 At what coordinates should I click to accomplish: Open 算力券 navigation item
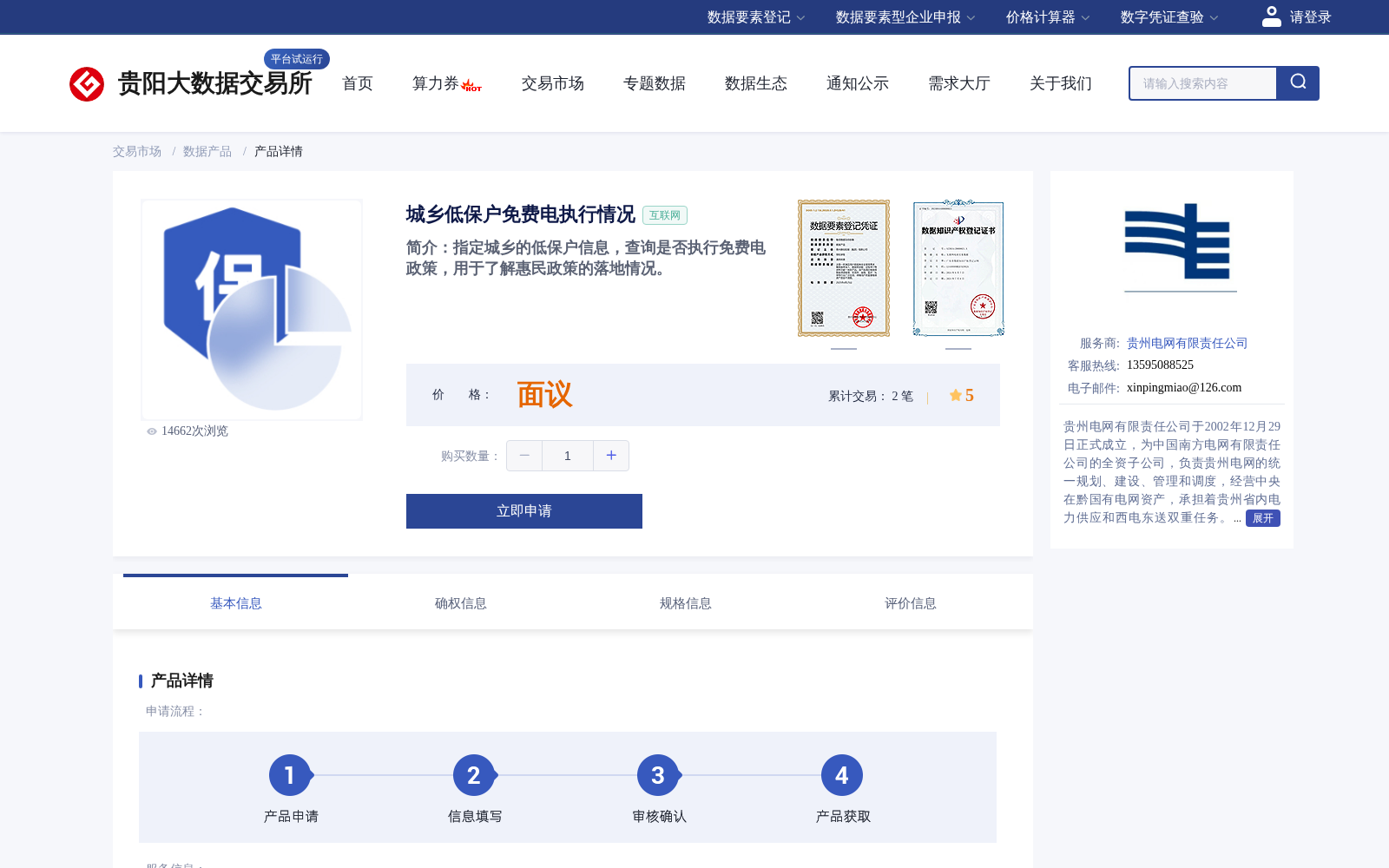(x=436, y=83)
